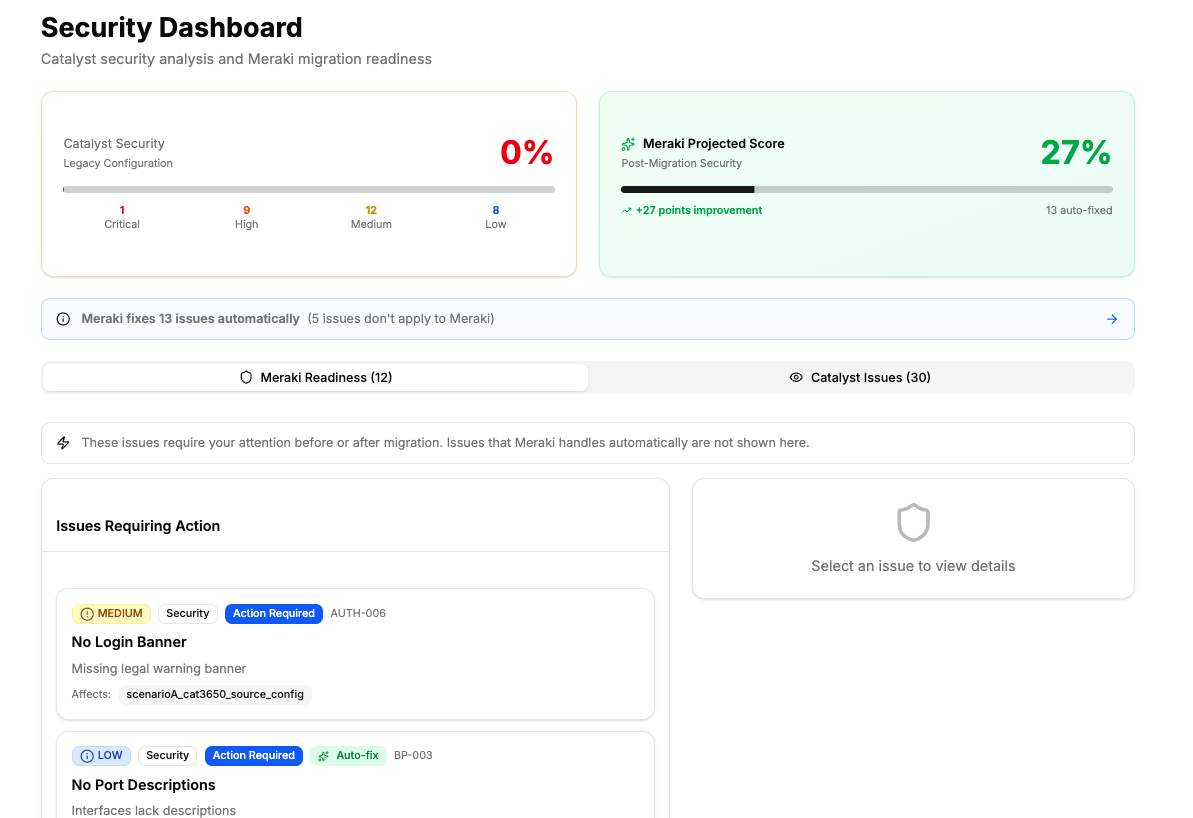The width and height of the screenshot is (1193, 818).
Task: Select the Action Required badge on AUTH-006
Action: click(x=274, y=614)
